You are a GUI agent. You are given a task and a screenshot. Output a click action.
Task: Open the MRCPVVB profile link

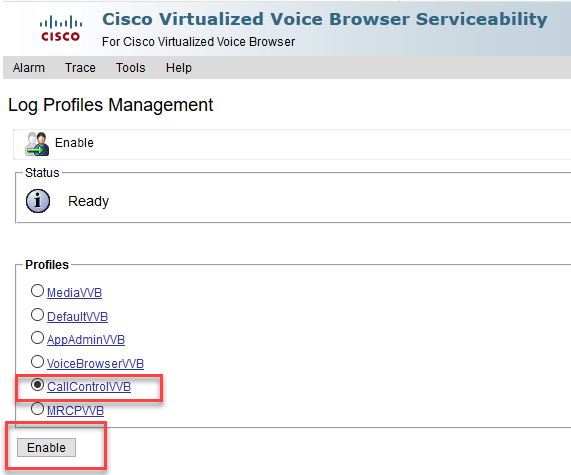[x=75, y=411]
